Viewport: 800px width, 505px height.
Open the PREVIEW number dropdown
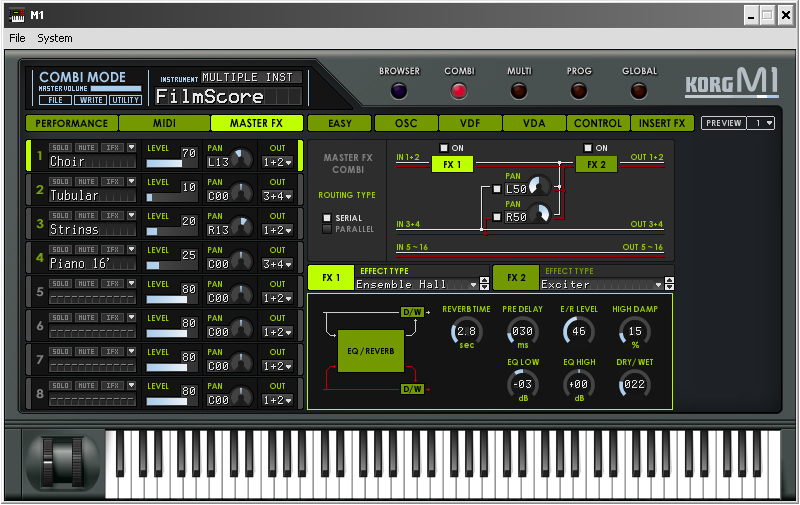(x=761, y=123)
